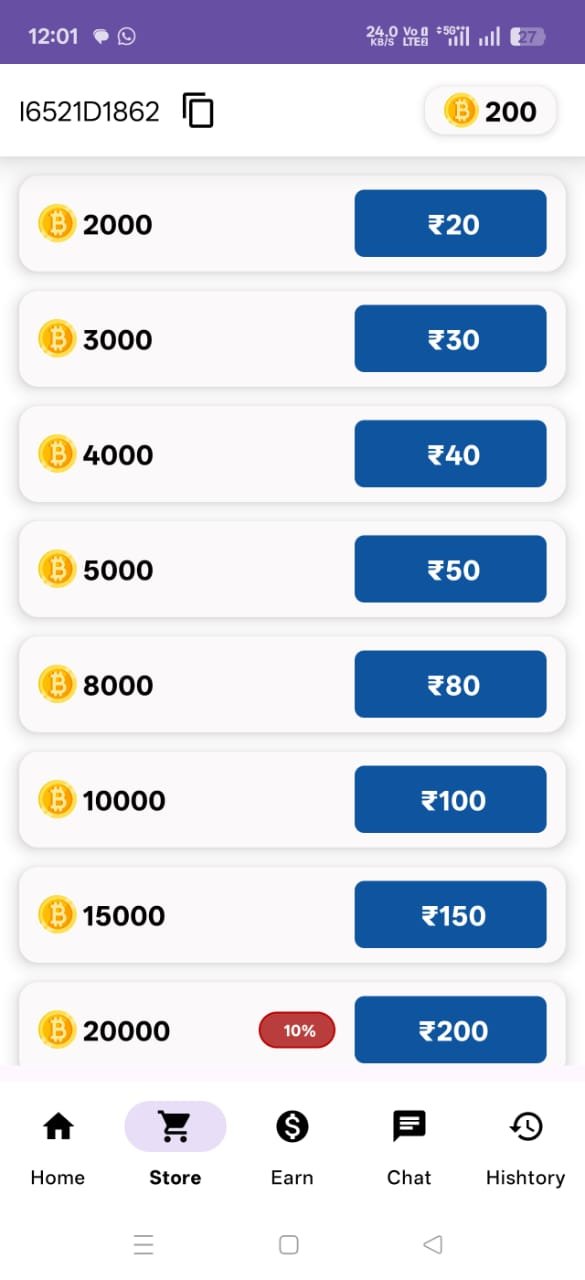Image resolution: width=585 pixels, height=1280 pixels.
Task: Open Earn via the dollar icon
Action: (x=291, y=1126)
